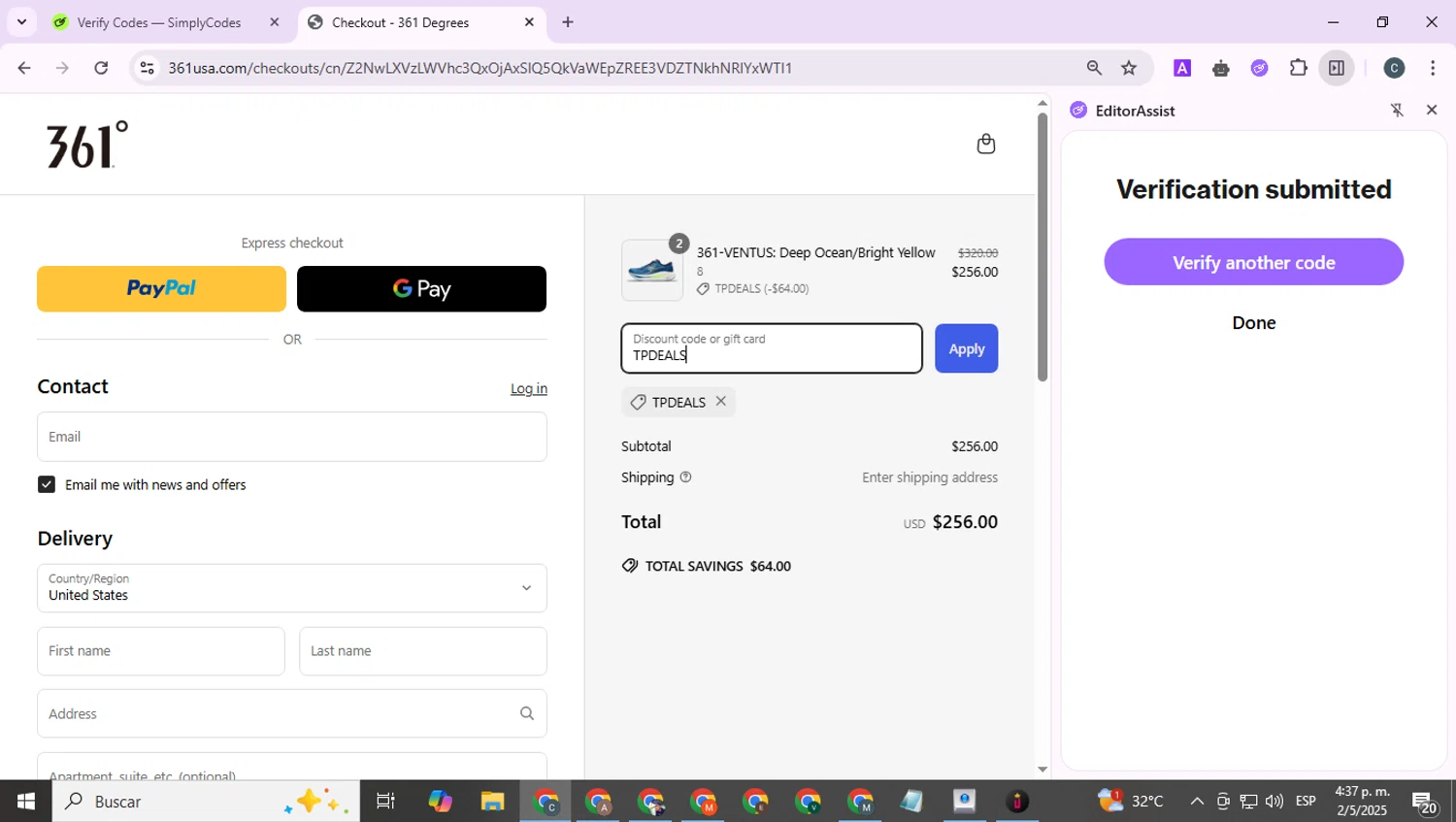The height and width of the screenshot is (822, 1456).
Task: Open the Windows Start menu
Action: click(x=25, y=801)
